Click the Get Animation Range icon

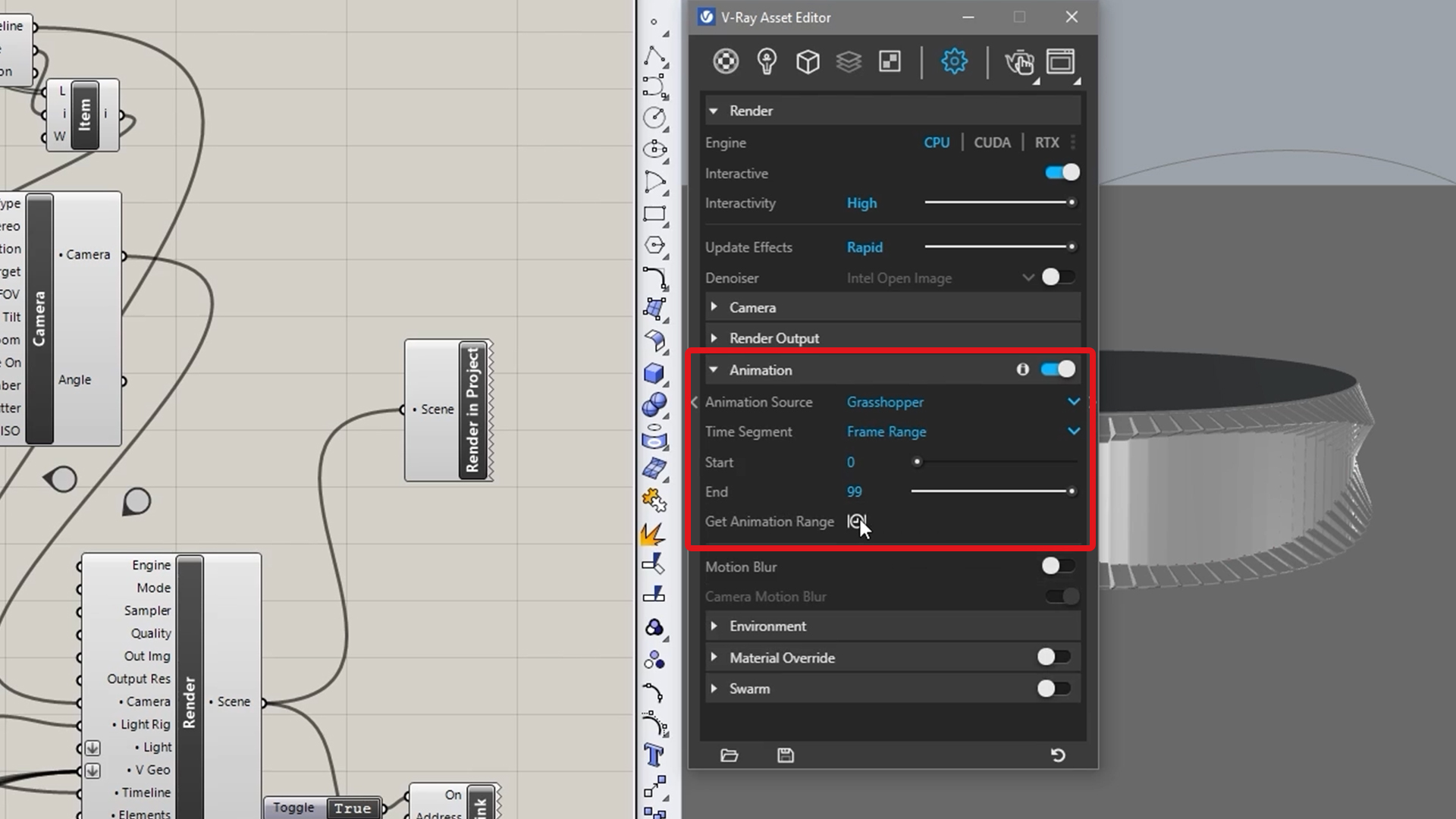coord(856,522)
